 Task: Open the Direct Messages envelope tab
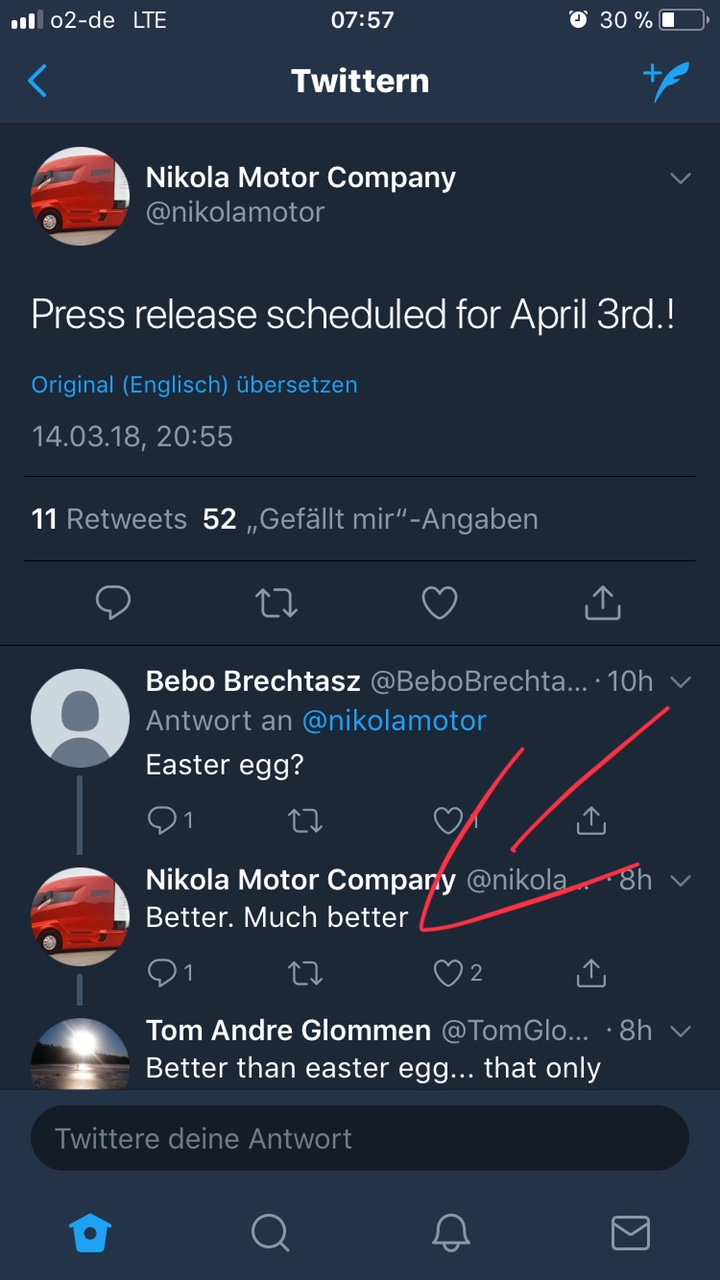coord(630,1233)
